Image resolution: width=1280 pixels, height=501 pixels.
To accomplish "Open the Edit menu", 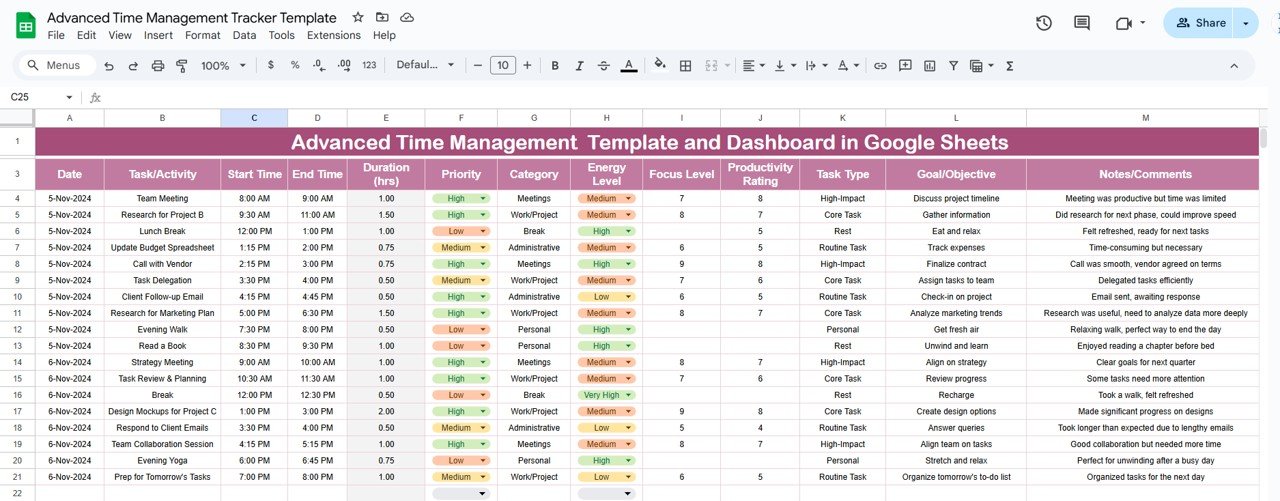I will [x=87, y=35].
